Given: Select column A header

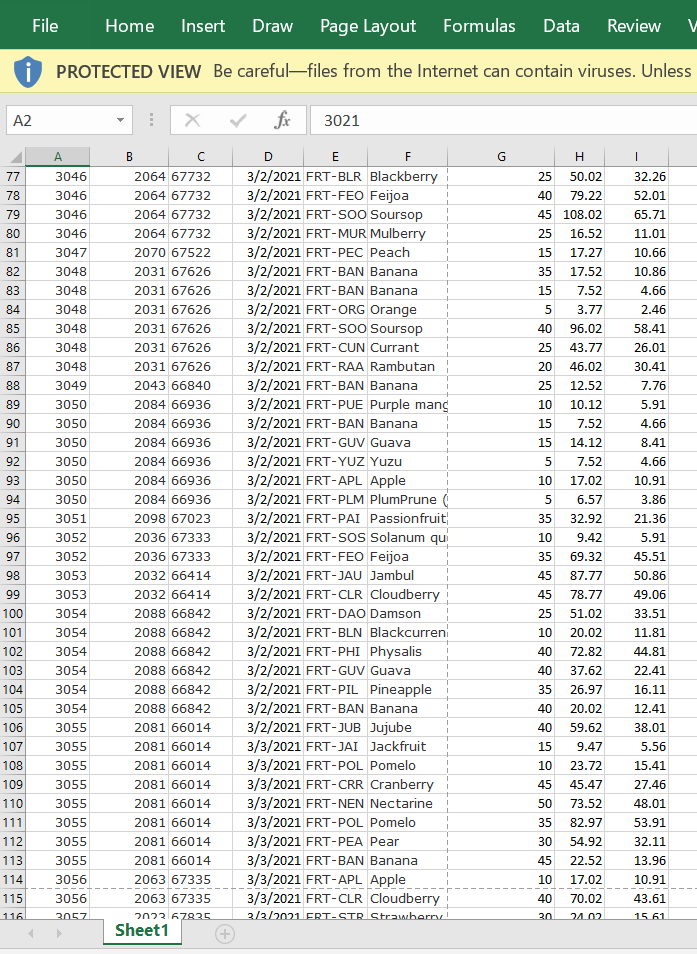Looking at the screenshot, I should click(x=58, y=157).
